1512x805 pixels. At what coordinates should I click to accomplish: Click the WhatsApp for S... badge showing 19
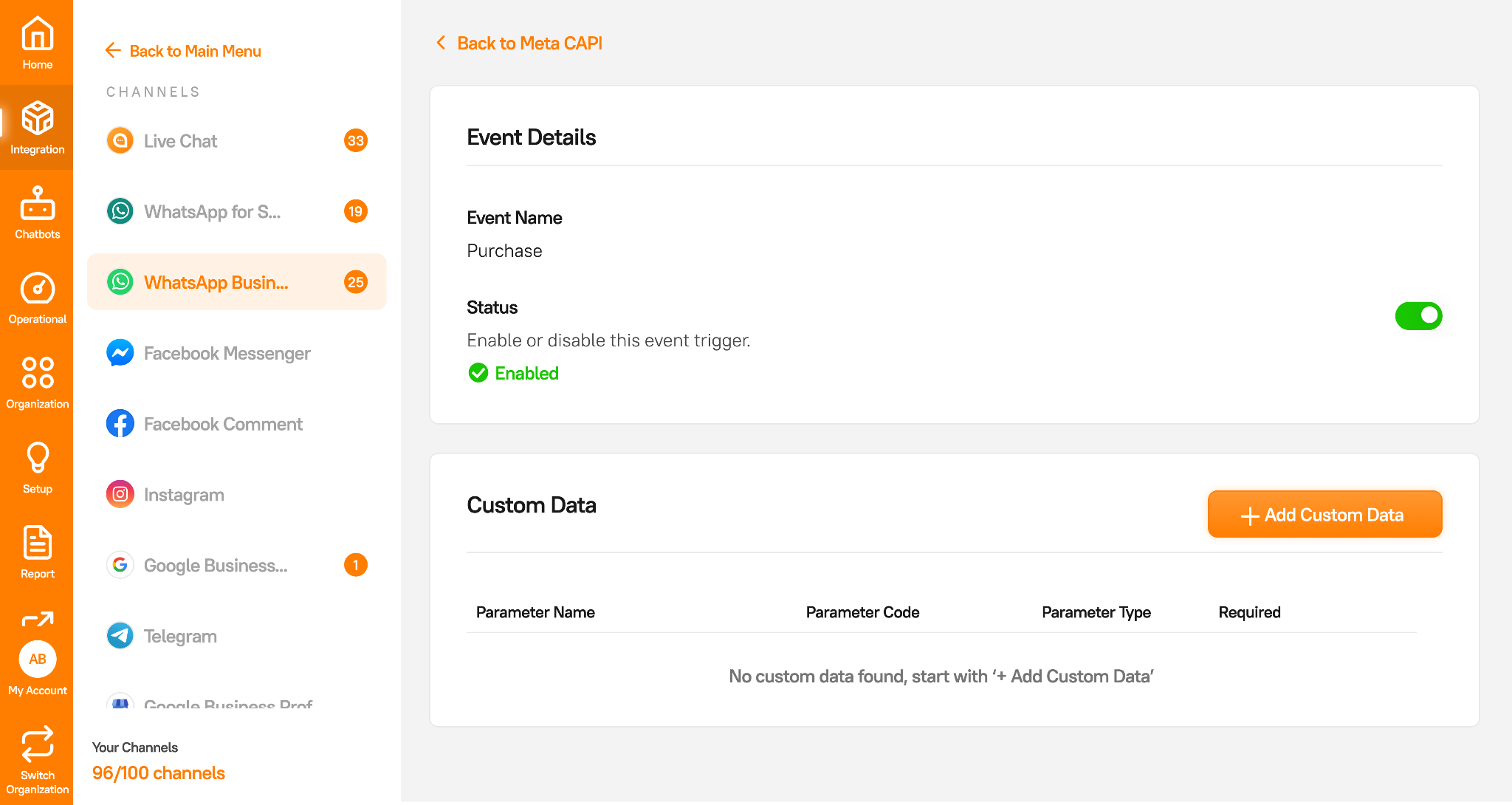click(x=356, y=211)
